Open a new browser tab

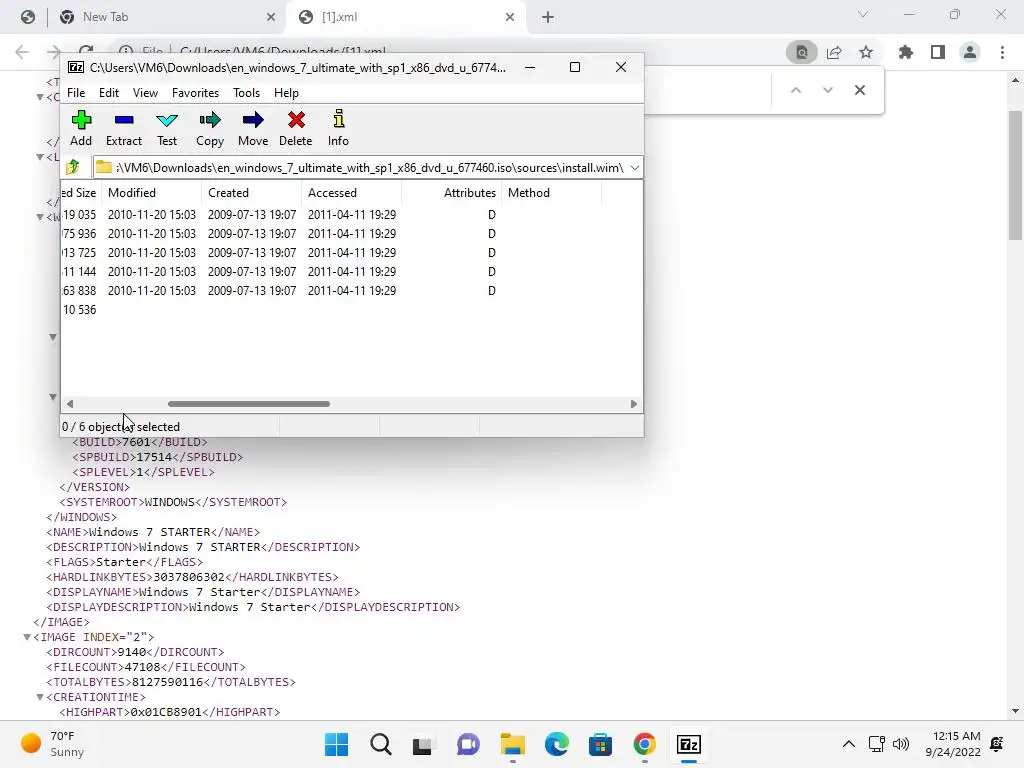tap(548, 17)
